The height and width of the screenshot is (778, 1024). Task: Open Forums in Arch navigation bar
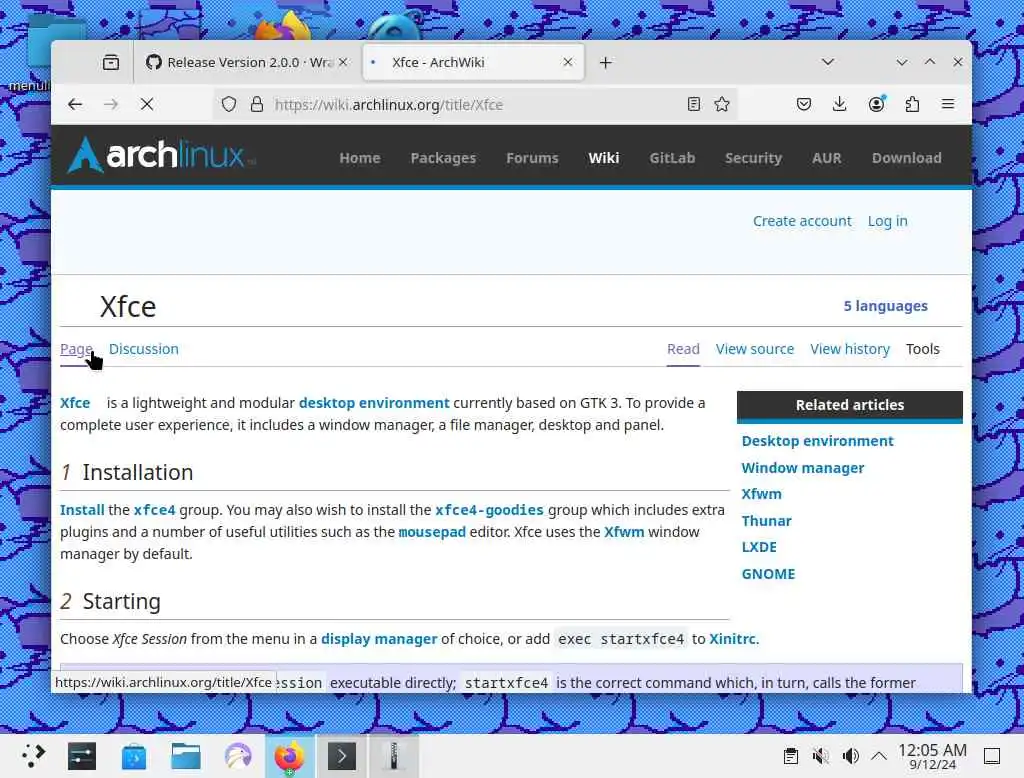(532, 158)
